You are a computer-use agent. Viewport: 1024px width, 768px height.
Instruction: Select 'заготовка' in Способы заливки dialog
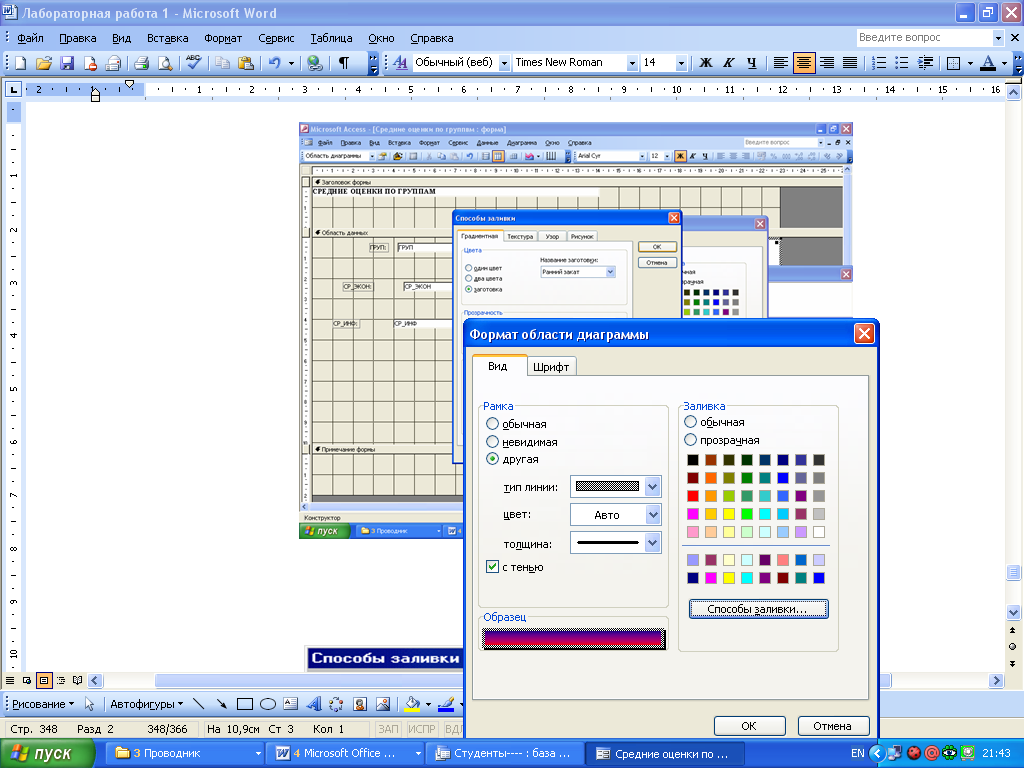pyautogui.click(x=468, y=289)
